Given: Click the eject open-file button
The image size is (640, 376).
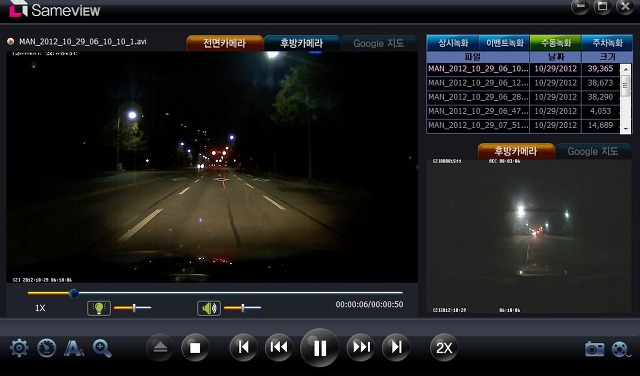Looking at the screenshot, I should (x=160, y=347).
